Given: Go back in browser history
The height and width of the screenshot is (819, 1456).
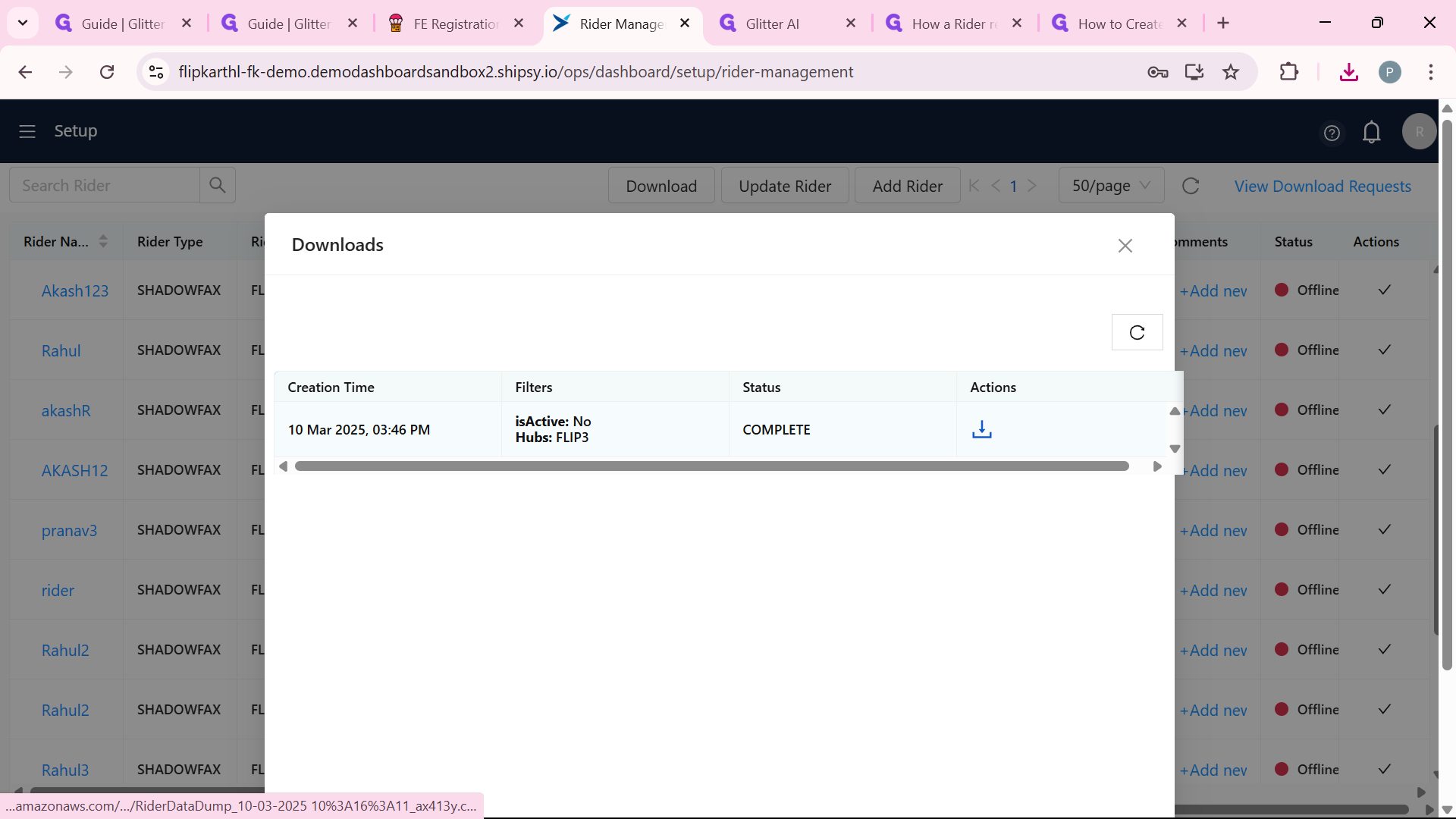Looking at the screenshot, I should click(25, 72).
